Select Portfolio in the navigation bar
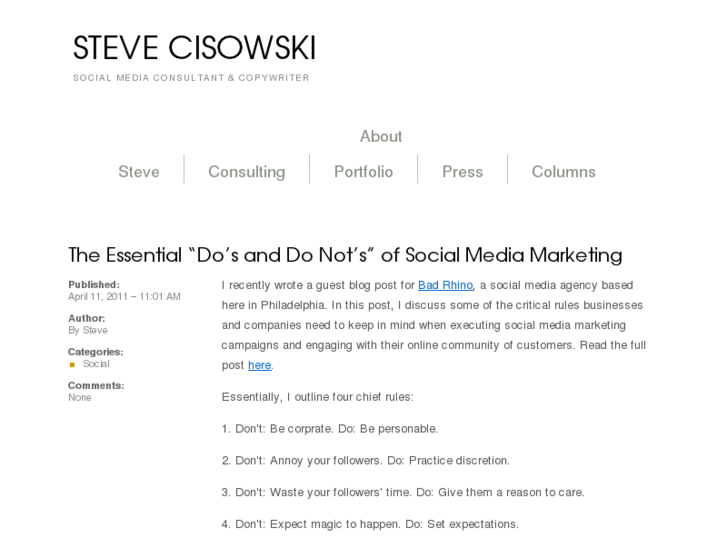Viewport: 727px width, 545px height. [363, 171]
